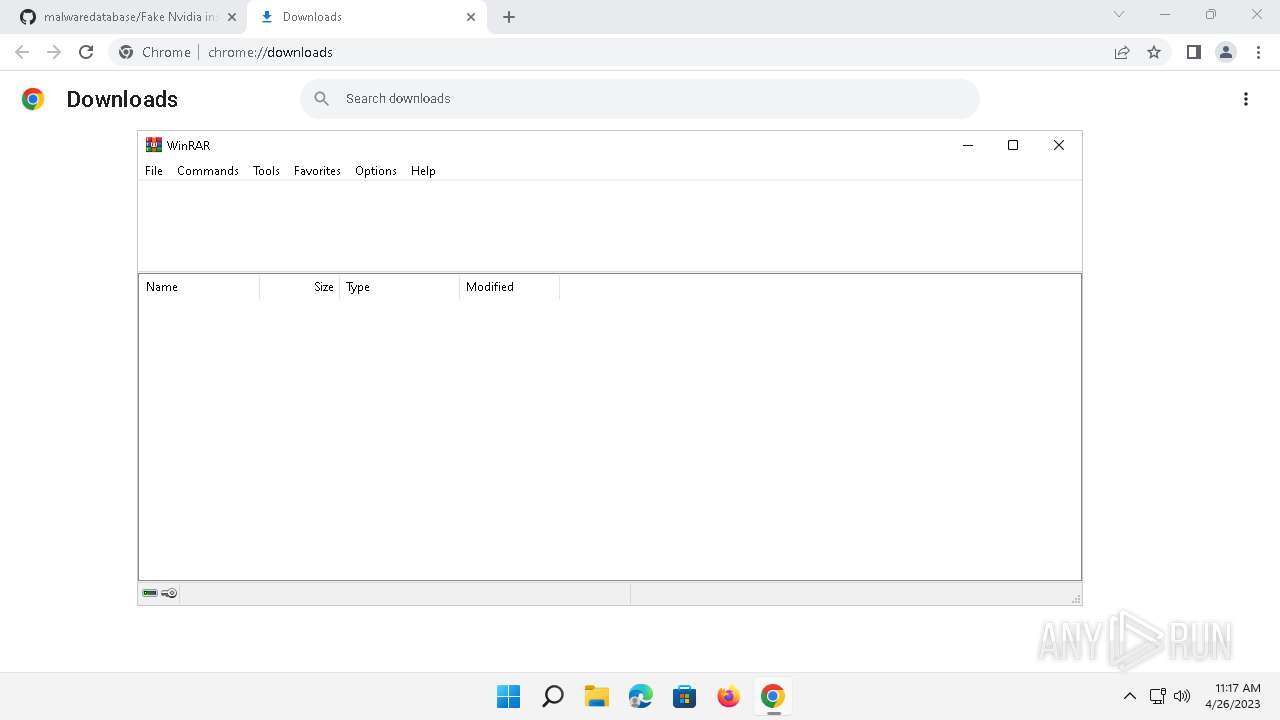Close the Downloads tab

(x=471, y=17)
